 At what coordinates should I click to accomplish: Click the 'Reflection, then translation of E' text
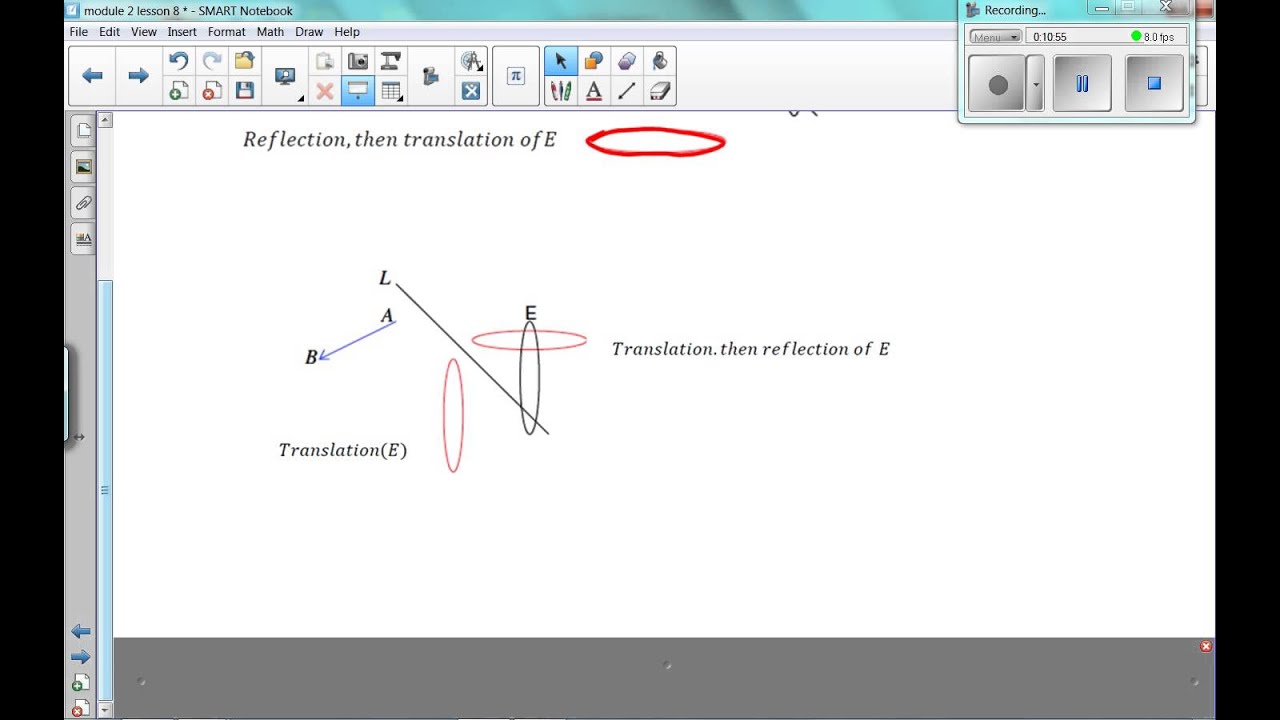click(399, 140)
